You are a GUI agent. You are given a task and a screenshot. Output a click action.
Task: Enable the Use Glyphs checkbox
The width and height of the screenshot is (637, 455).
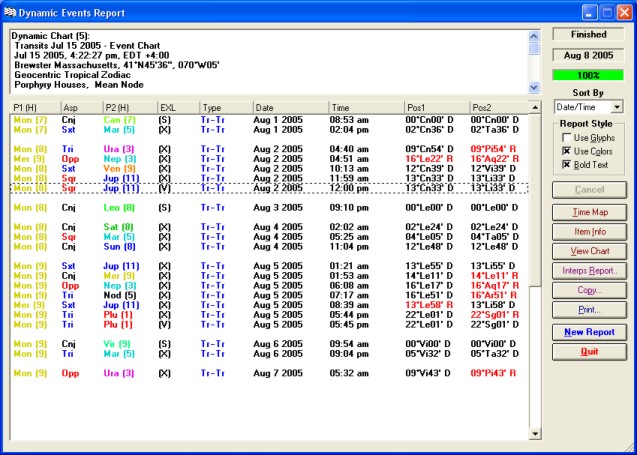click(565, 137)
